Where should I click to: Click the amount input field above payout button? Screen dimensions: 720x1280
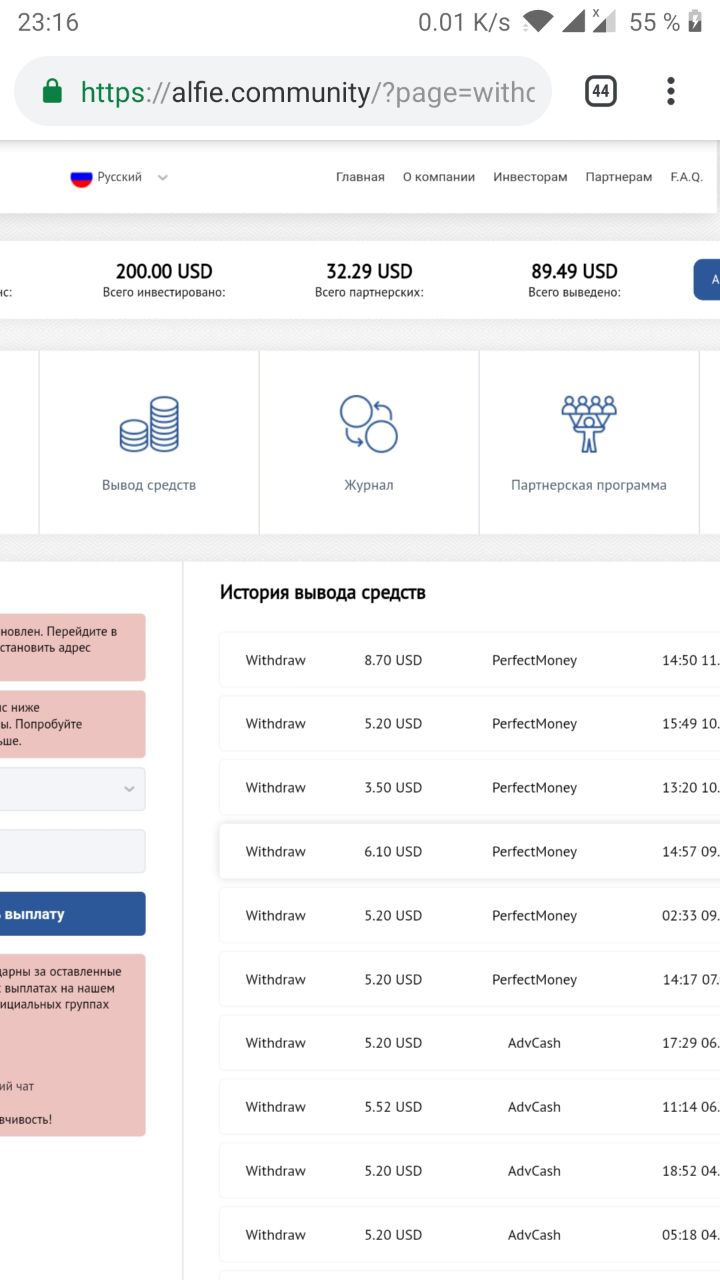(72, 851)
